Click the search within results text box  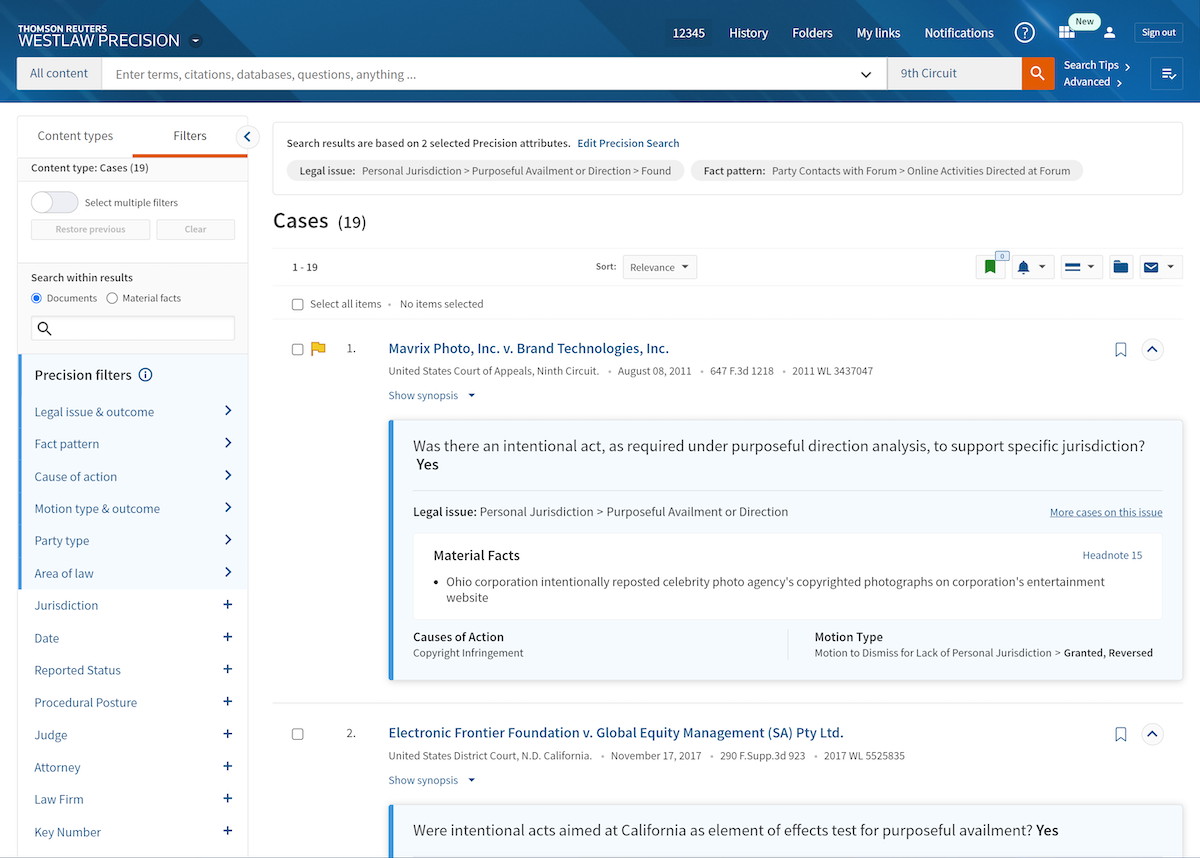coord(133,328)
